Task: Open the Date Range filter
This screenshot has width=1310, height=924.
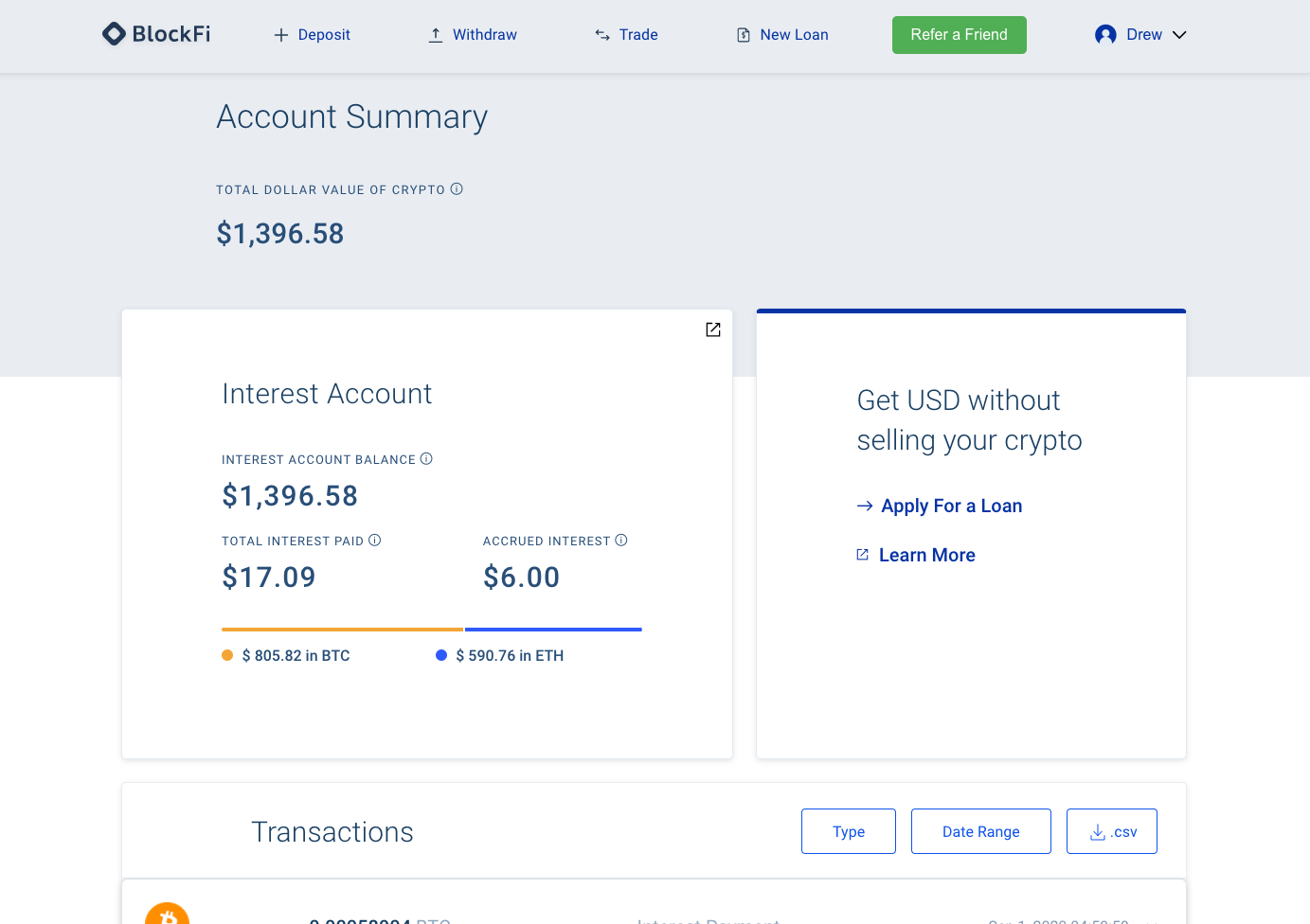Action: point(980,831)
